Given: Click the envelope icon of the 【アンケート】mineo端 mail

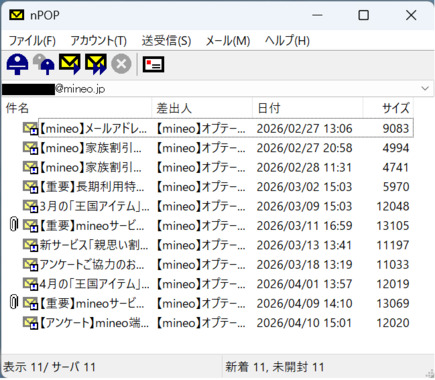Looking at the screenshot, I should [x=30, y=323].
